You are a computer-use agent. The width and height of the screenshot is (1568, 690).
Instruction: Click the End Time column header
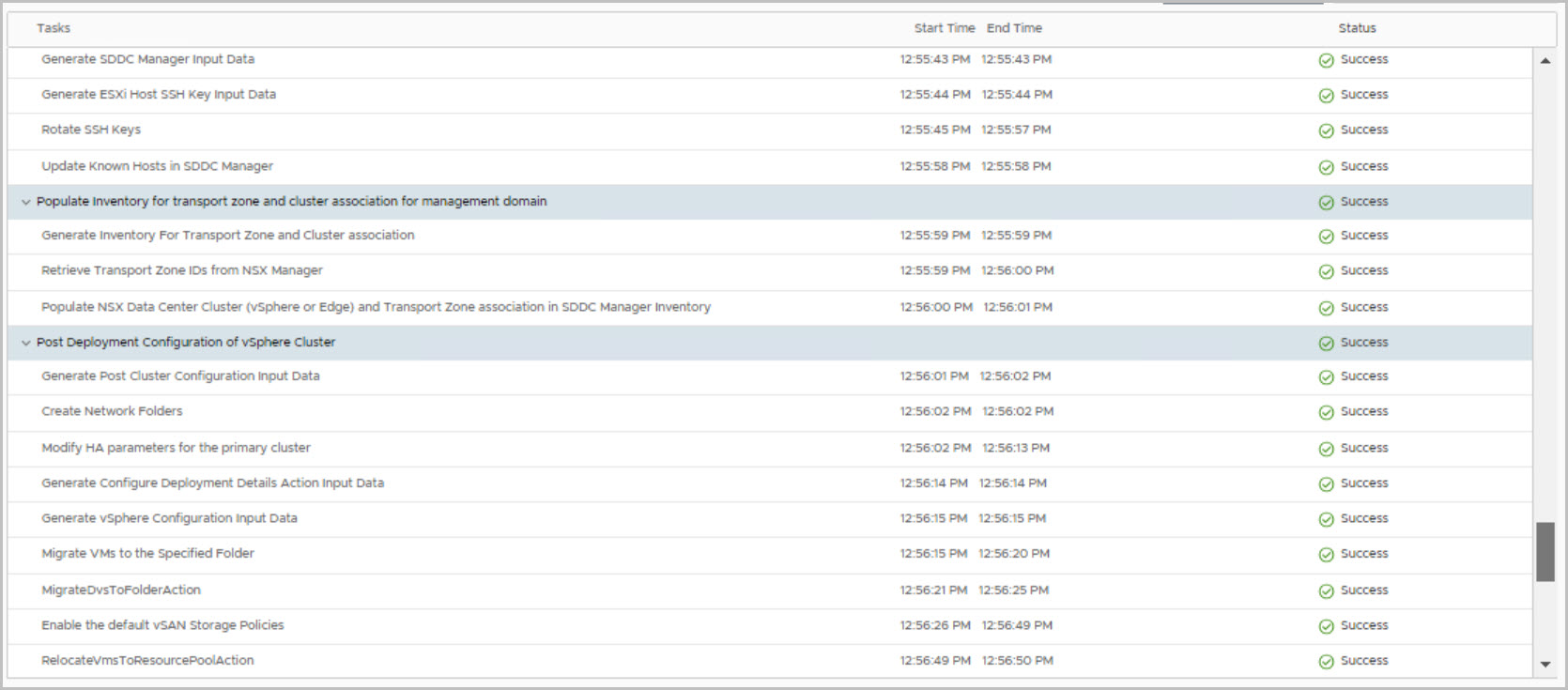pos(1014,28)
